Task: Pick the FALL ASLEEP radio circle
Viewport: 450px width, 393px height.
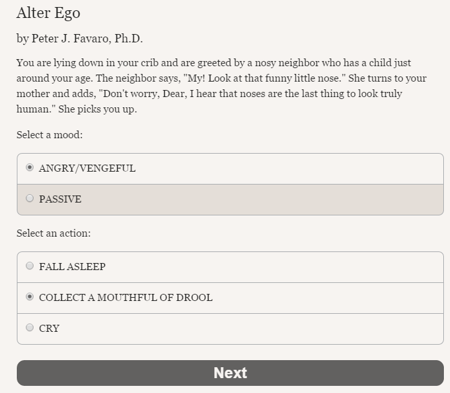Action: click(30, 266)
